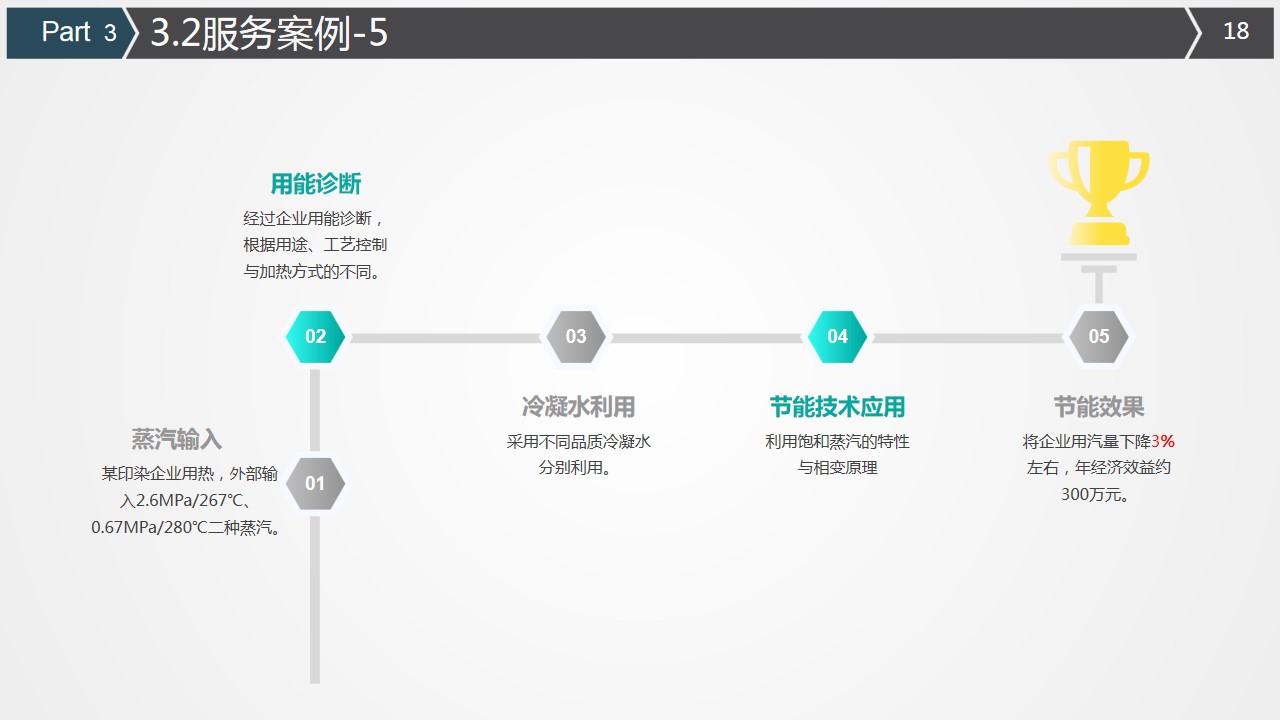Screen dimensions: 1280x720
Task: Click the vertical line below hexagon 01
Action: [x=315, y=600]
